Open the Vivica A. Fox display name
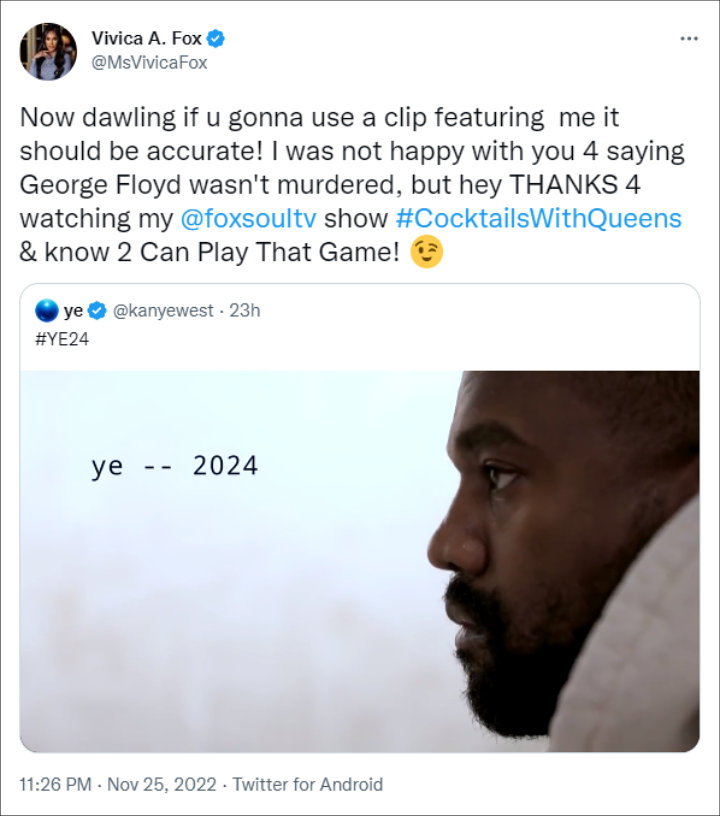 [x=147, y=40]
